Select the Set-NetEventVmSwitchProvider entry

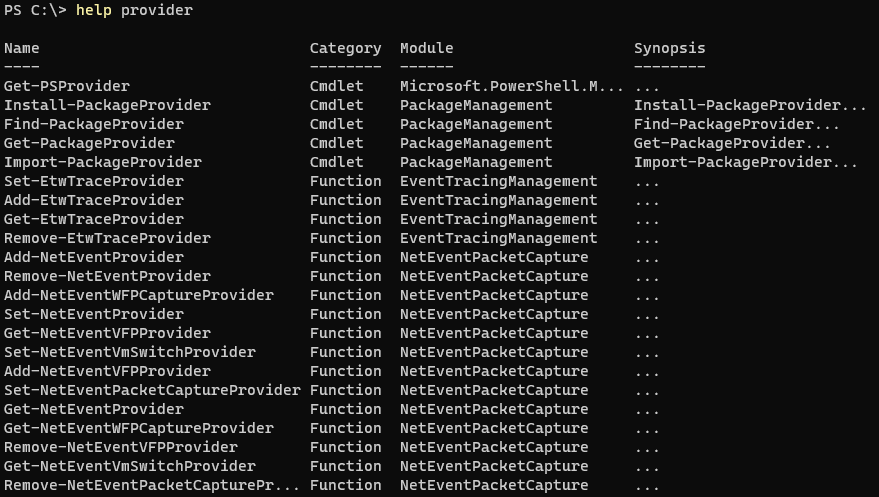tap(129, 352)
